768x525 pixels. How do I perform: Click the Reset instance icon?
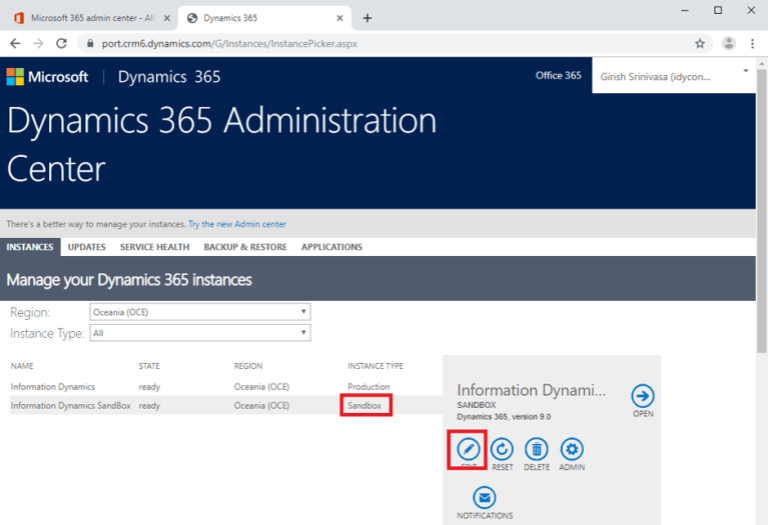[502, 449]
